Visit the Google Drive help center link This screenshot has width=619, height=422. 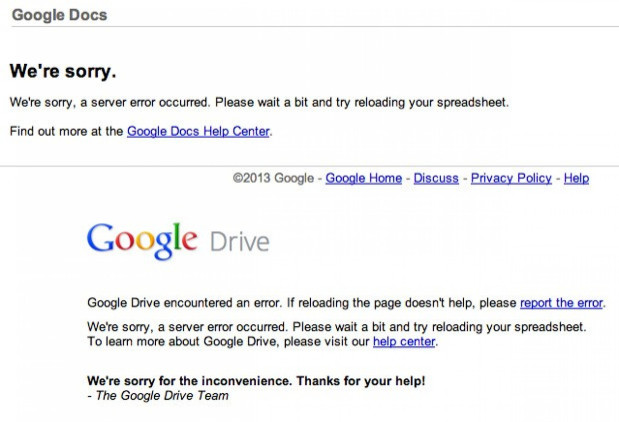pyautogui.click(x=404, y=341)
